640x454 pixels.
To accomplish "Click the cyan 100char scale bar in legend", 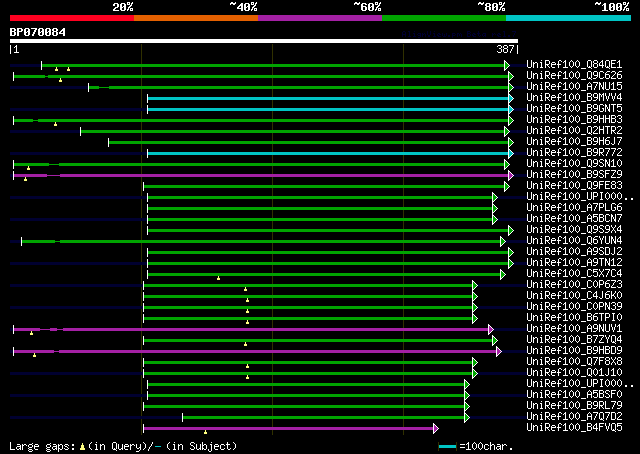I will point(447,446).
